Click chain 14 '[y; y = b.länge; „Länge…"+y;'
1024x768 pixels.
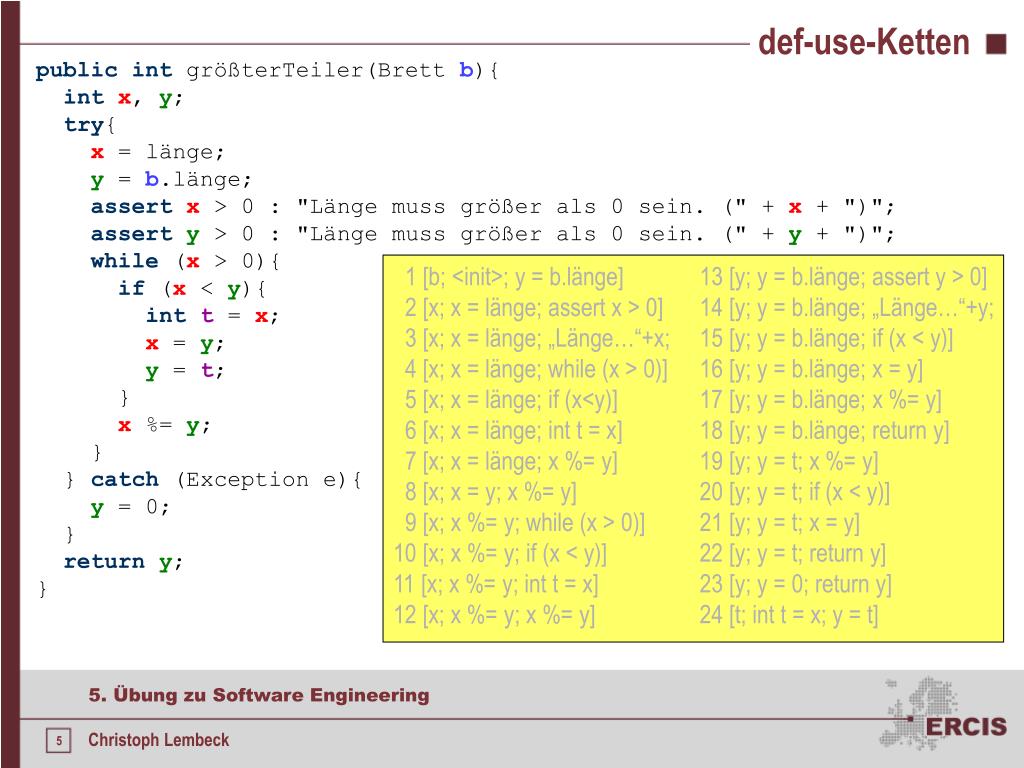pos(846,308)
